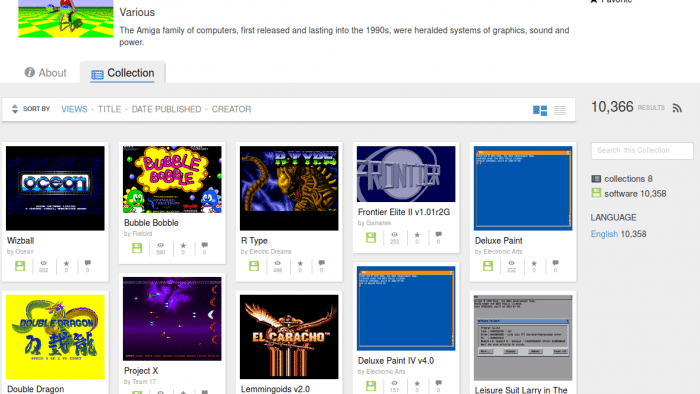This screenshot has width=700, height=394.
Task: Open the Frontier Elite II thumbnail
Action: coord(406,174)
